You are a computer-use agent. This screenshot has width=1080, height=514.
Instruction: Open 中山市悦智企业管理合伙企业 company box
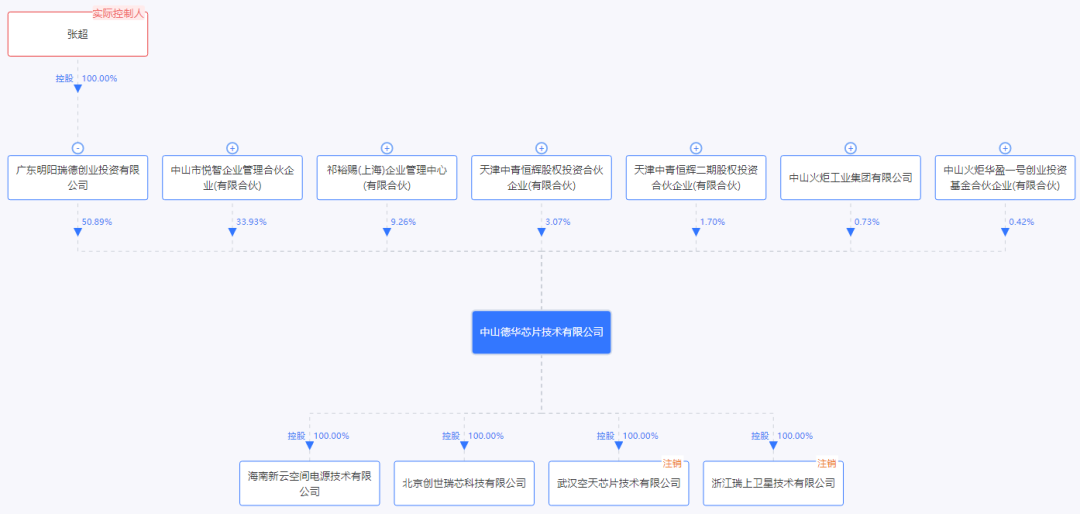[x=232, y=178]
